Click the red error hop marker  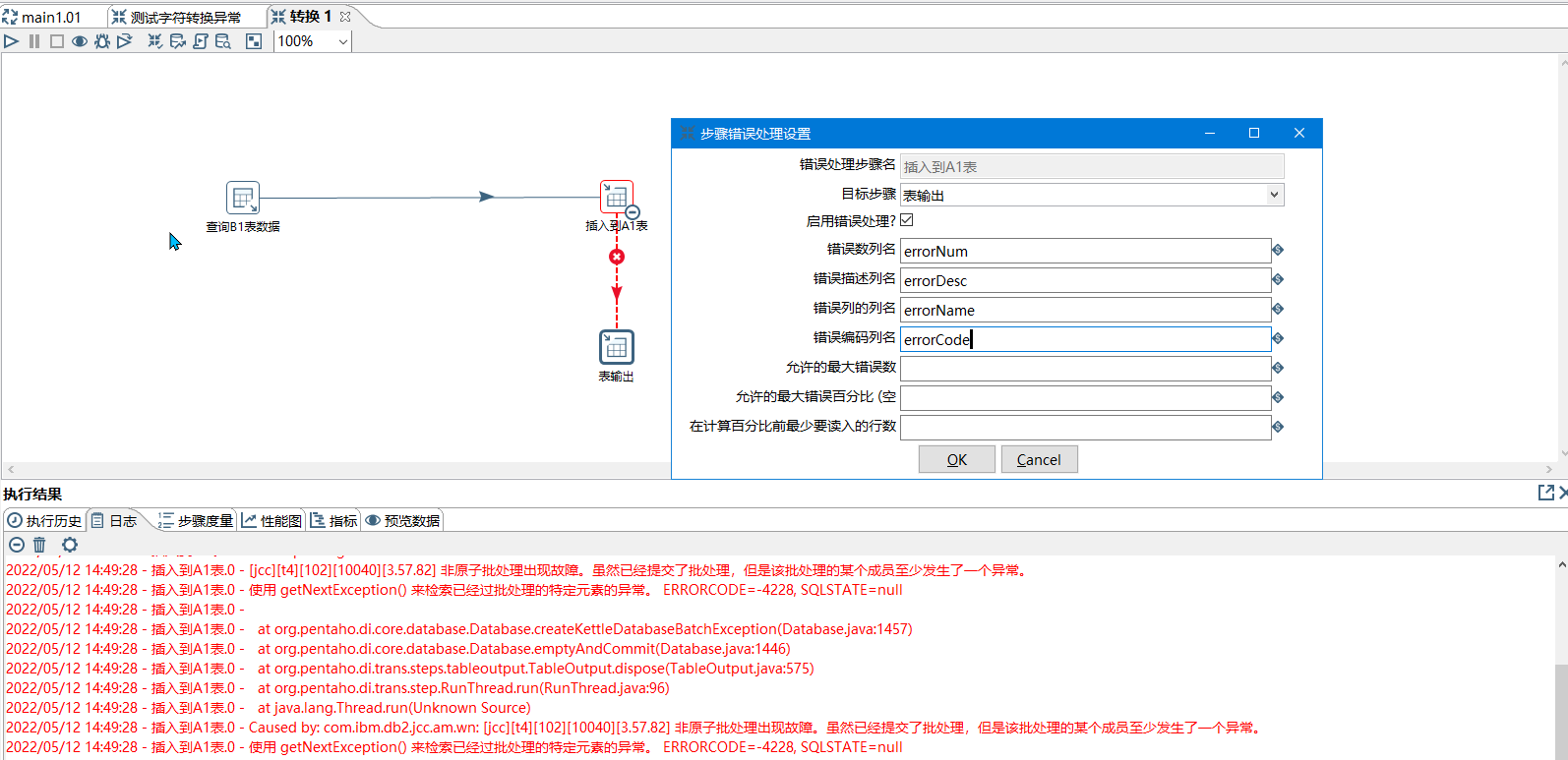(617, 257)
